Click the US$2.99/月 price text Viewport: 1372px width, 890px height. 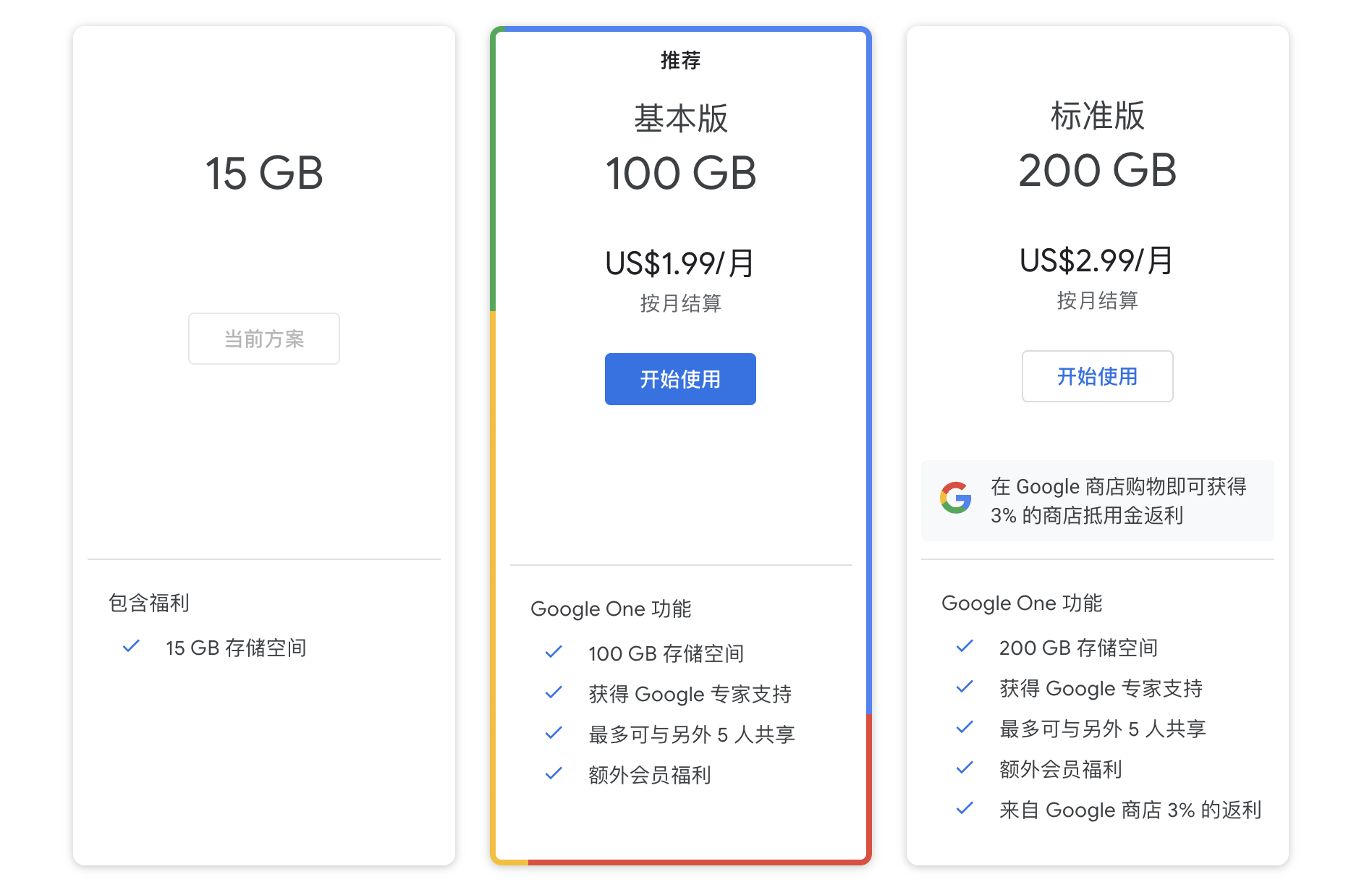coord(1097,260)
